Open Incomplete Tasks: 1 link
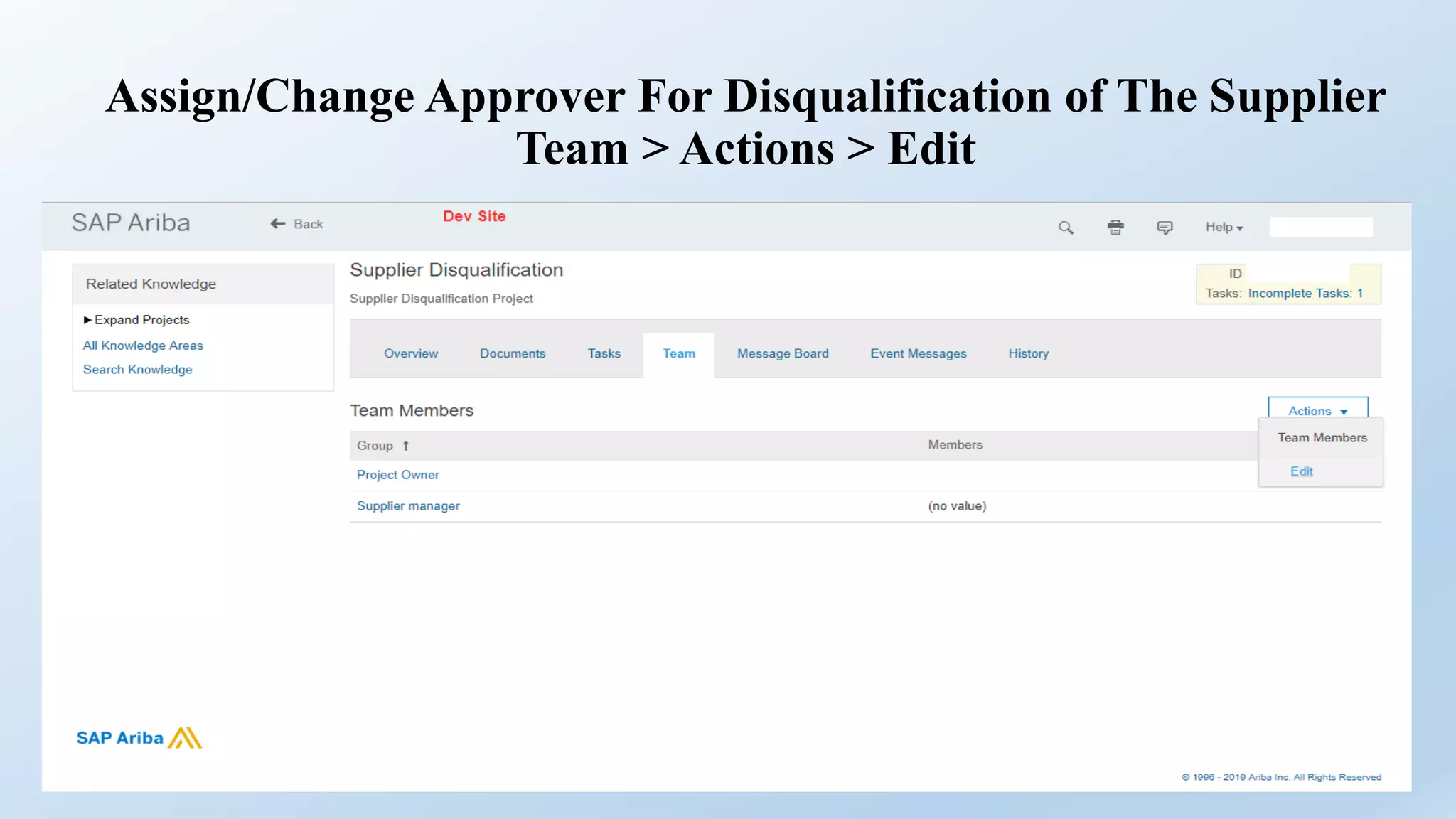Viewport: 1456px width, 819px height. pos(1305,294)
